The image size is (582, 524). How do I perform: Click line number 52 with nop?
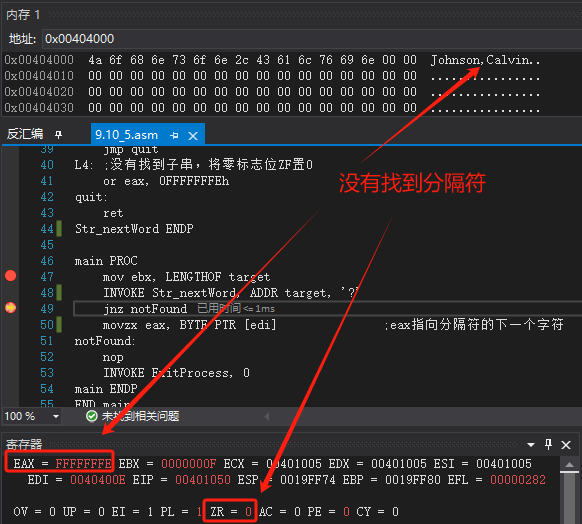(x=47, y=357)
